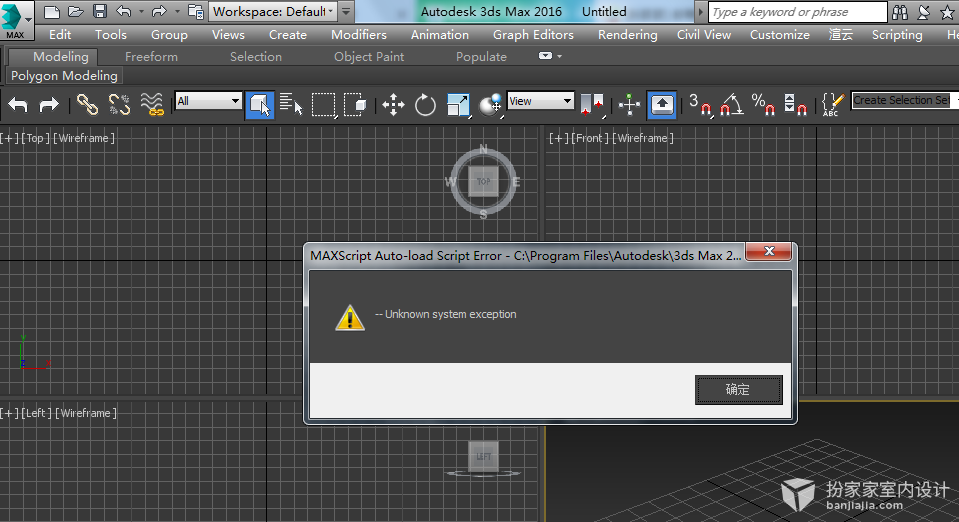Click the keyword search field
Screen dimensions: 959x522
[798, 12]
